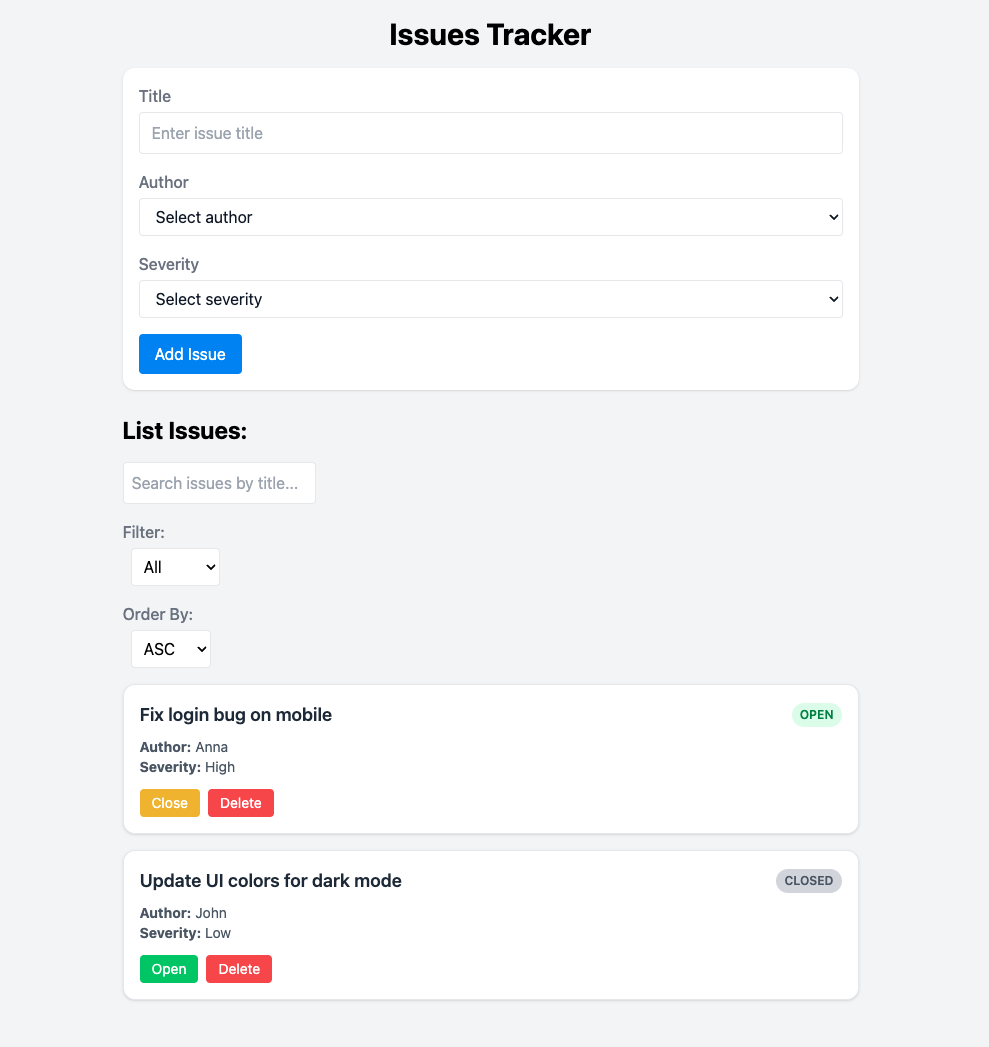The height and width of the screenshot is (1047, 989).
Task: Click the Severity label above the form dropdown
Action: click(x=169, y=264)
